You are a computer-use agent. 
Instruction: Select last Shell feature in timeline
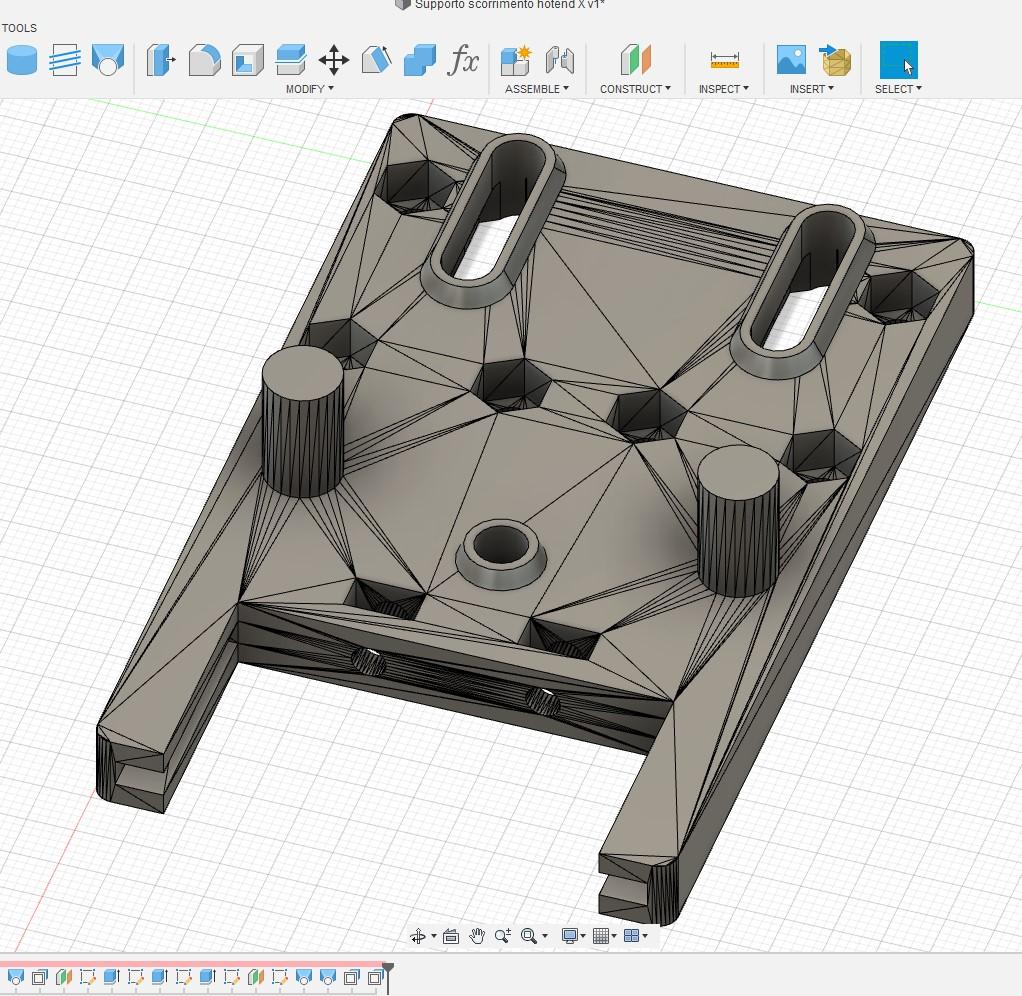coord(375,977)
